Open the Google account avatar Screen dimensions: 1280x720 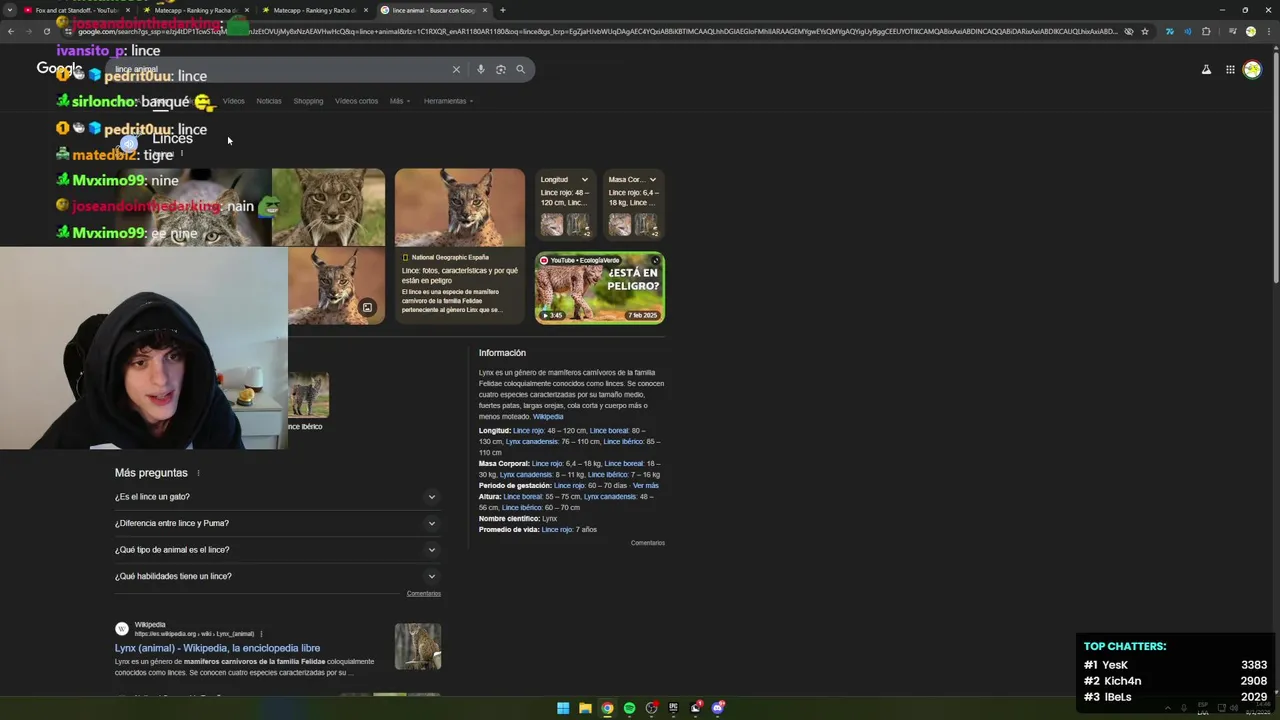point(1252,69)
